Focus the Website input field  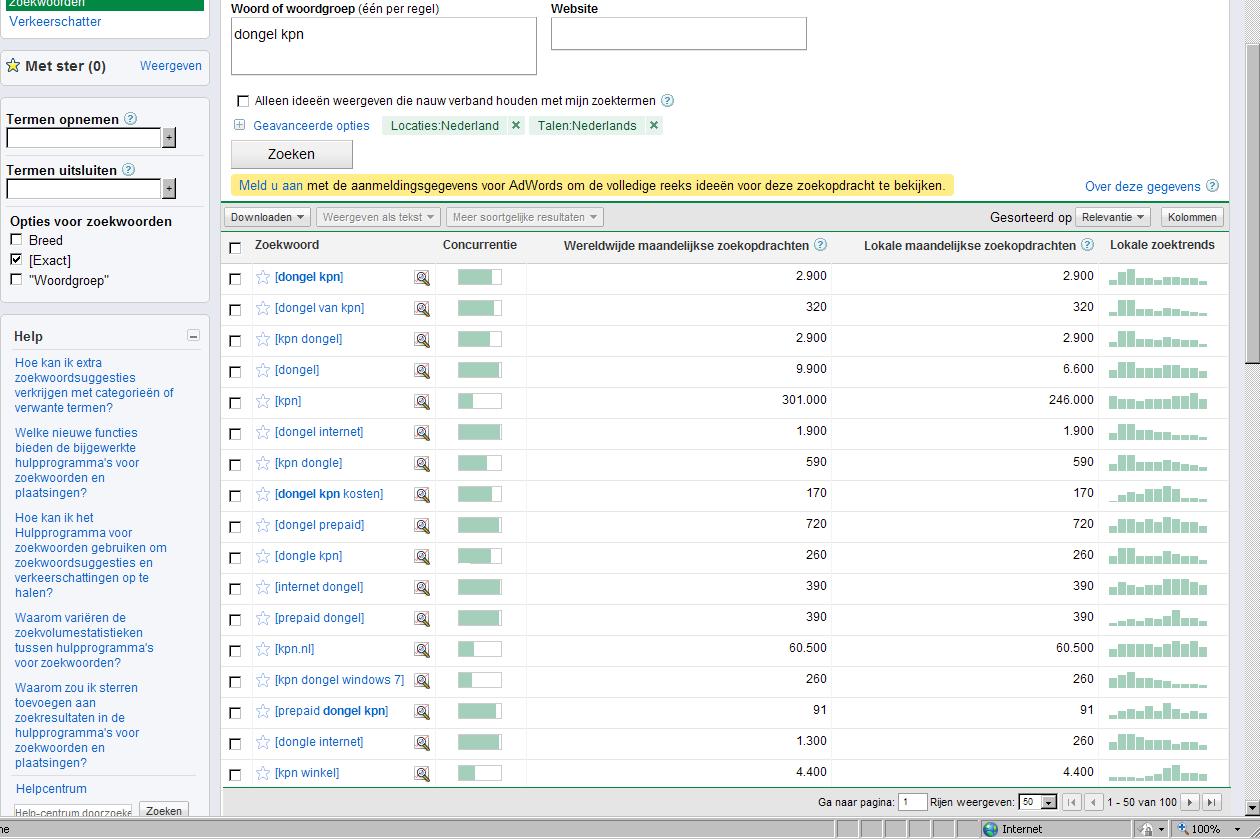click(678, 34)
